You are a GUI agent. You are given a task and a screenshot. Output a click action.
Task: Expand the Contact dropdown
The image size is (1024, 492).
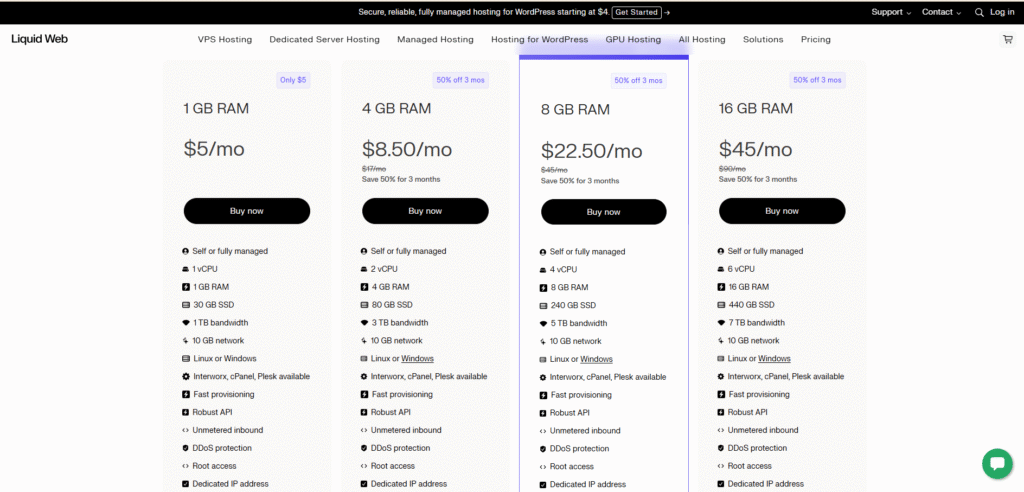click(x=941, y=12)
